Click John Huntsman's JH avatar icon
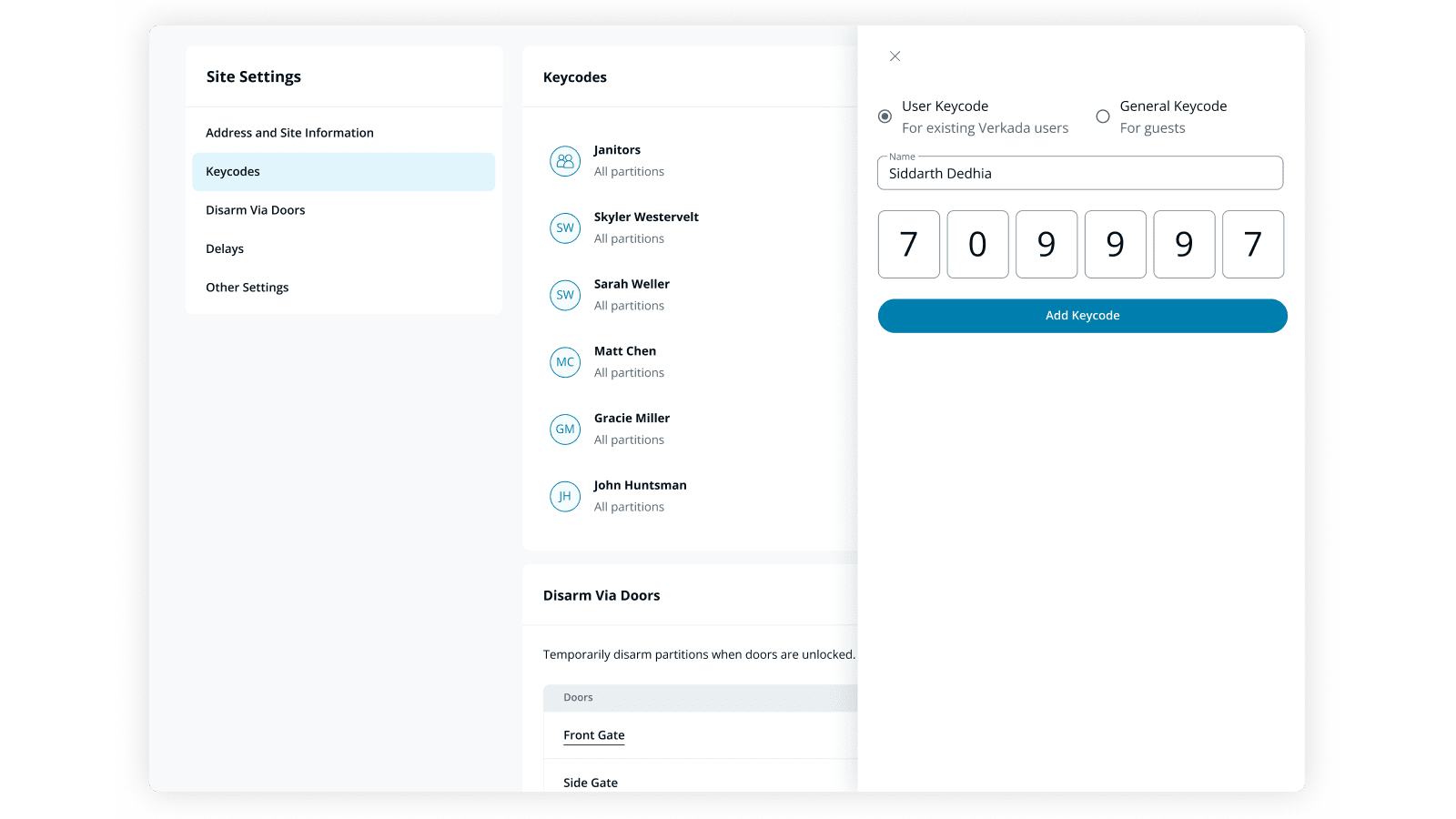Viewport: 1456px width, 819px height. (565, 496)
